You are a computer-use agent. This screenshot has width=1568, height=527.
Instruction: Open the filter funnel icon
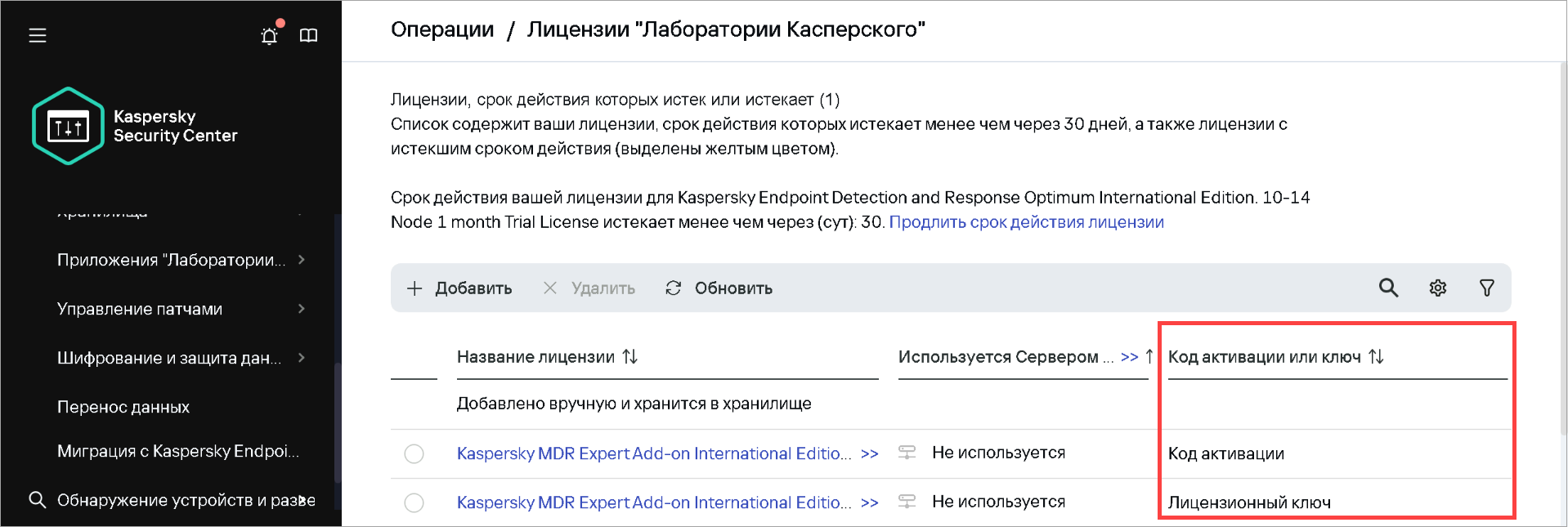point(1487,288)
